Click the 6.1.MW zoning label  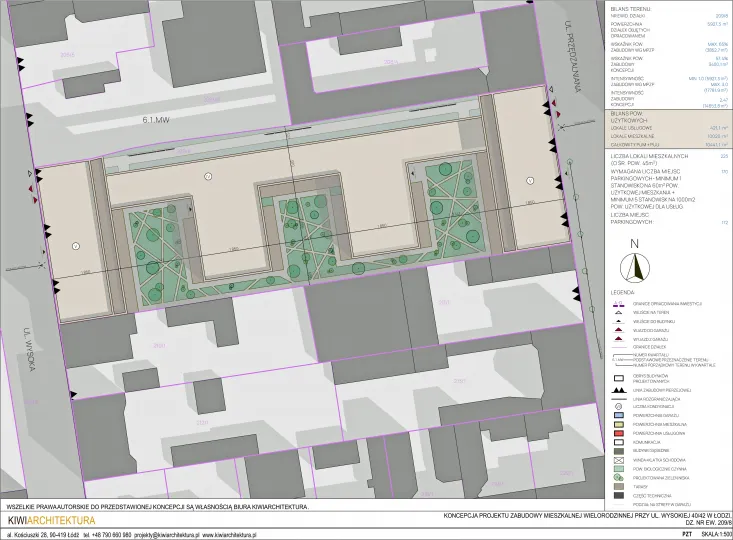click(x=159, y=120)
